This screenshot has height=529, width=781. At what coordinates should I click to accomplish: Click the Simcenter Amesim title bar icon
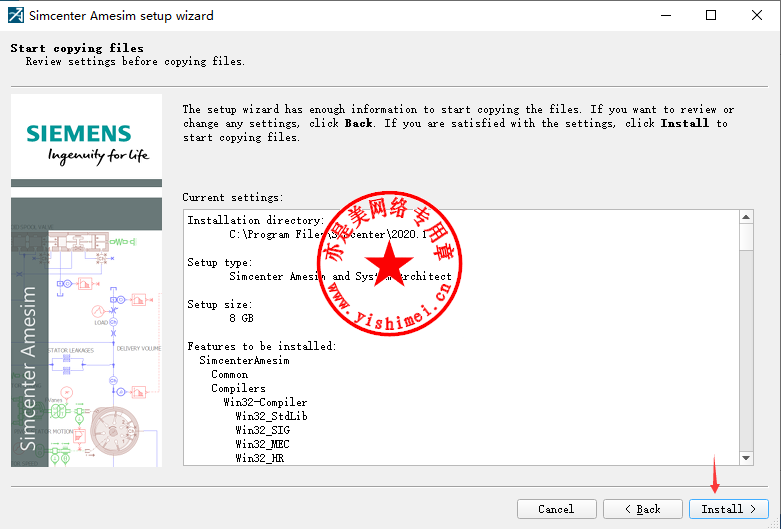(15, 15)
